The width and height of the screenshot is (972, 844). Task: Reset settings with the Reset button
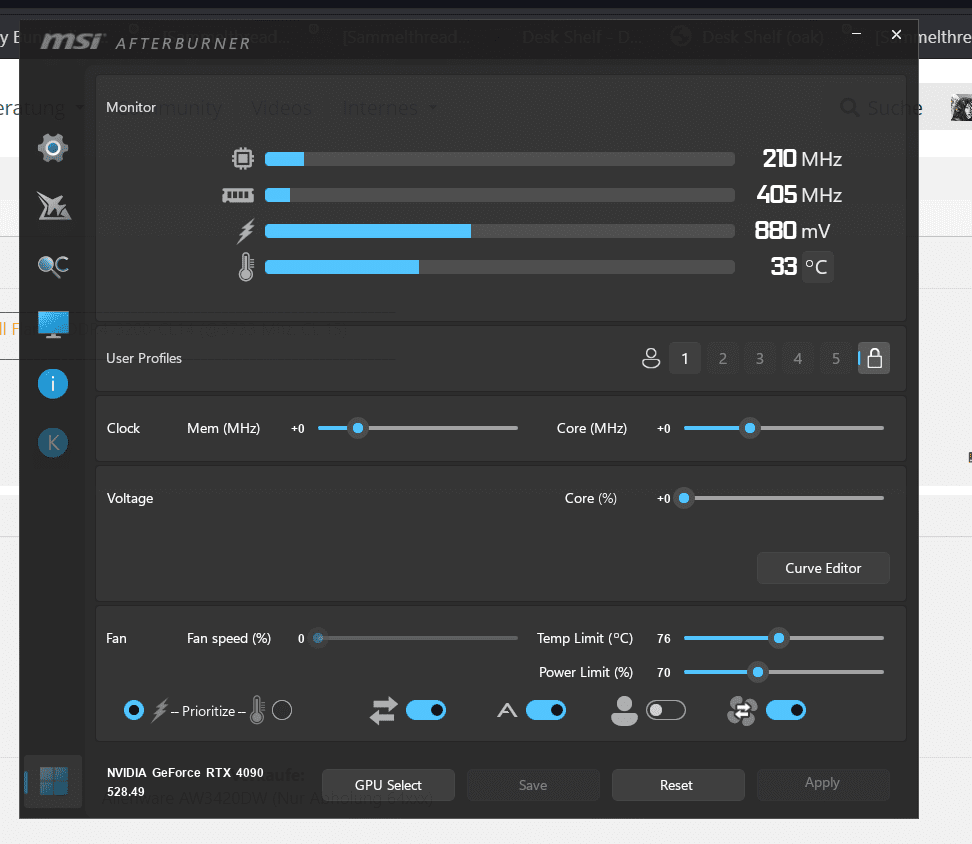pos(678,785)
